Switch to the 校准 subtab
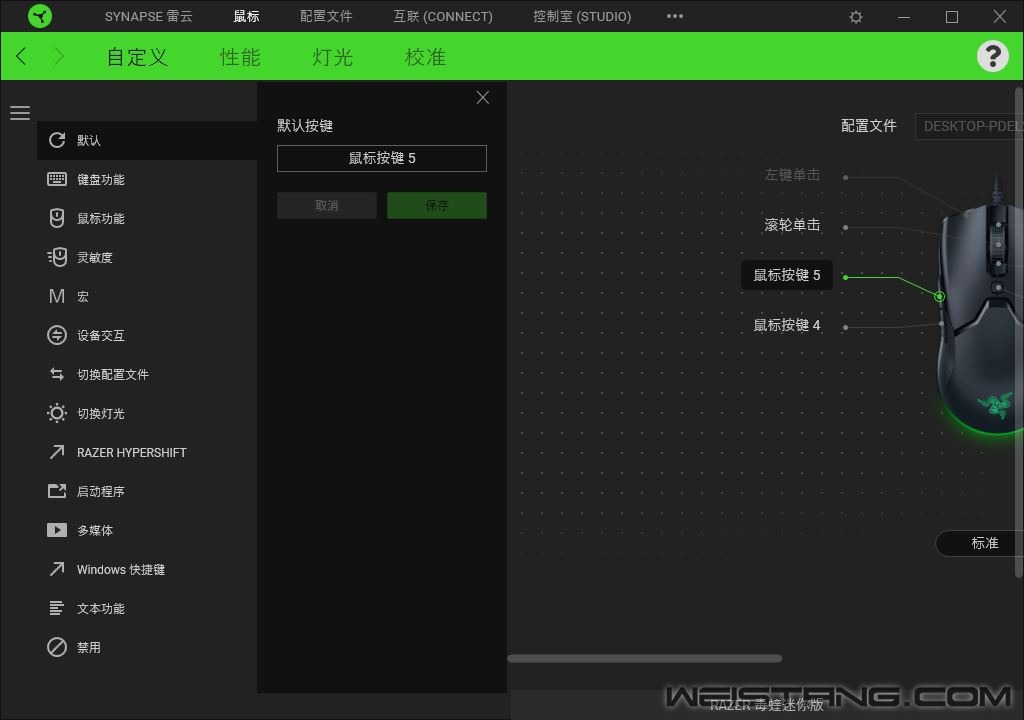The width and height of the screenshot is (1024, 720). (x=425, y=57)
